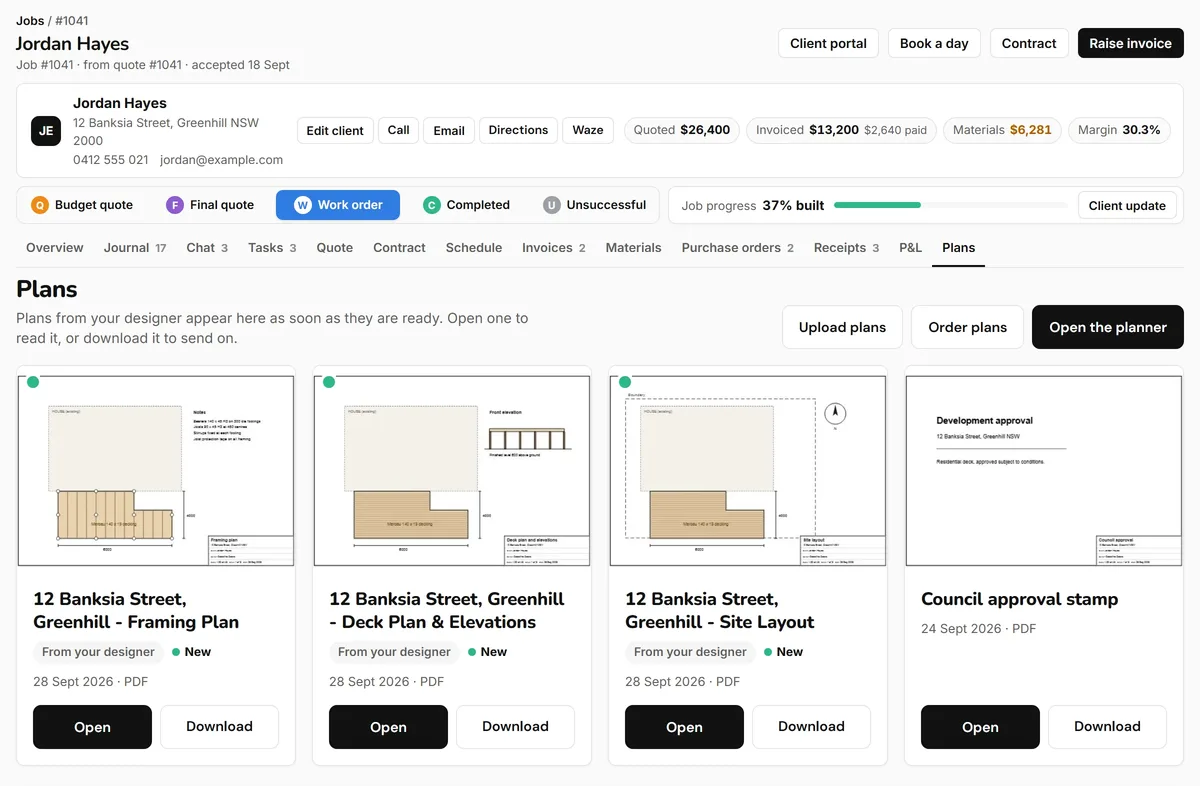Click the Deck Plan & Elevations title
The height and width of the screenshot is (786, 1200).
click(447, 610)
